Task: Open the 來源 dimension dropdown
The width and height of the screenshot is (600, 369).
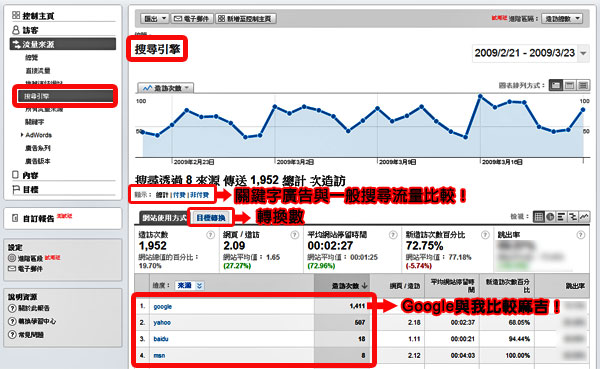Action: pyautogui.click(x=189, y=286)
